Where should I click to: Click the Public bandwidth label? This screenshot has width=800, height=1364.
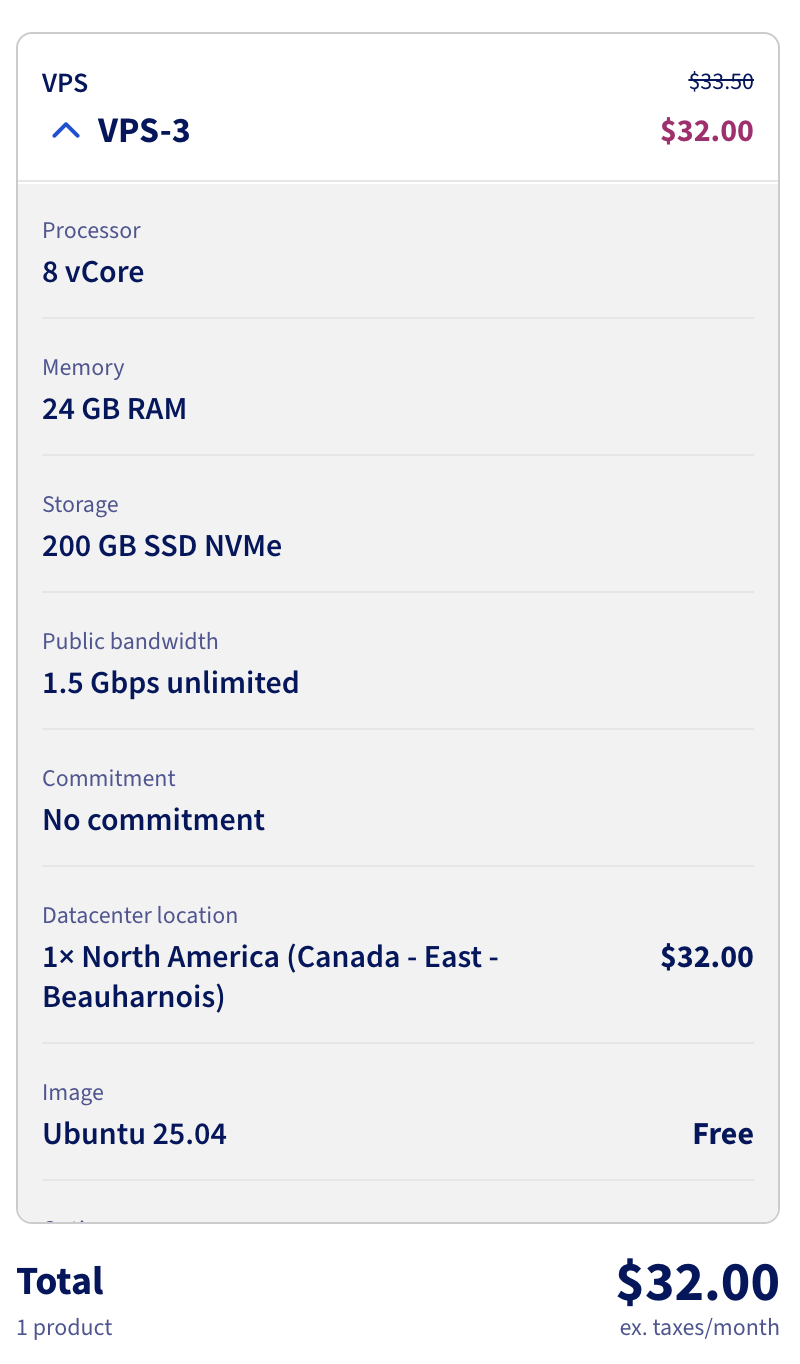tap(130, 641)
